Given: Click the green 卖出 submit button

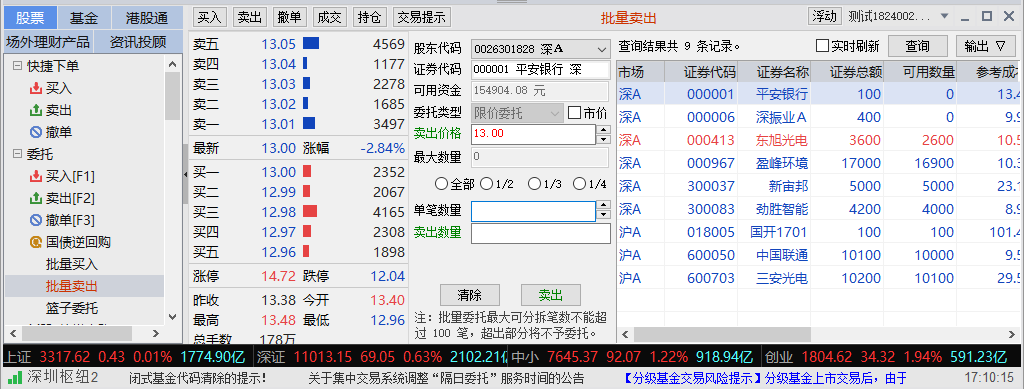Looking at the screenshot, I should coord(551,296).
